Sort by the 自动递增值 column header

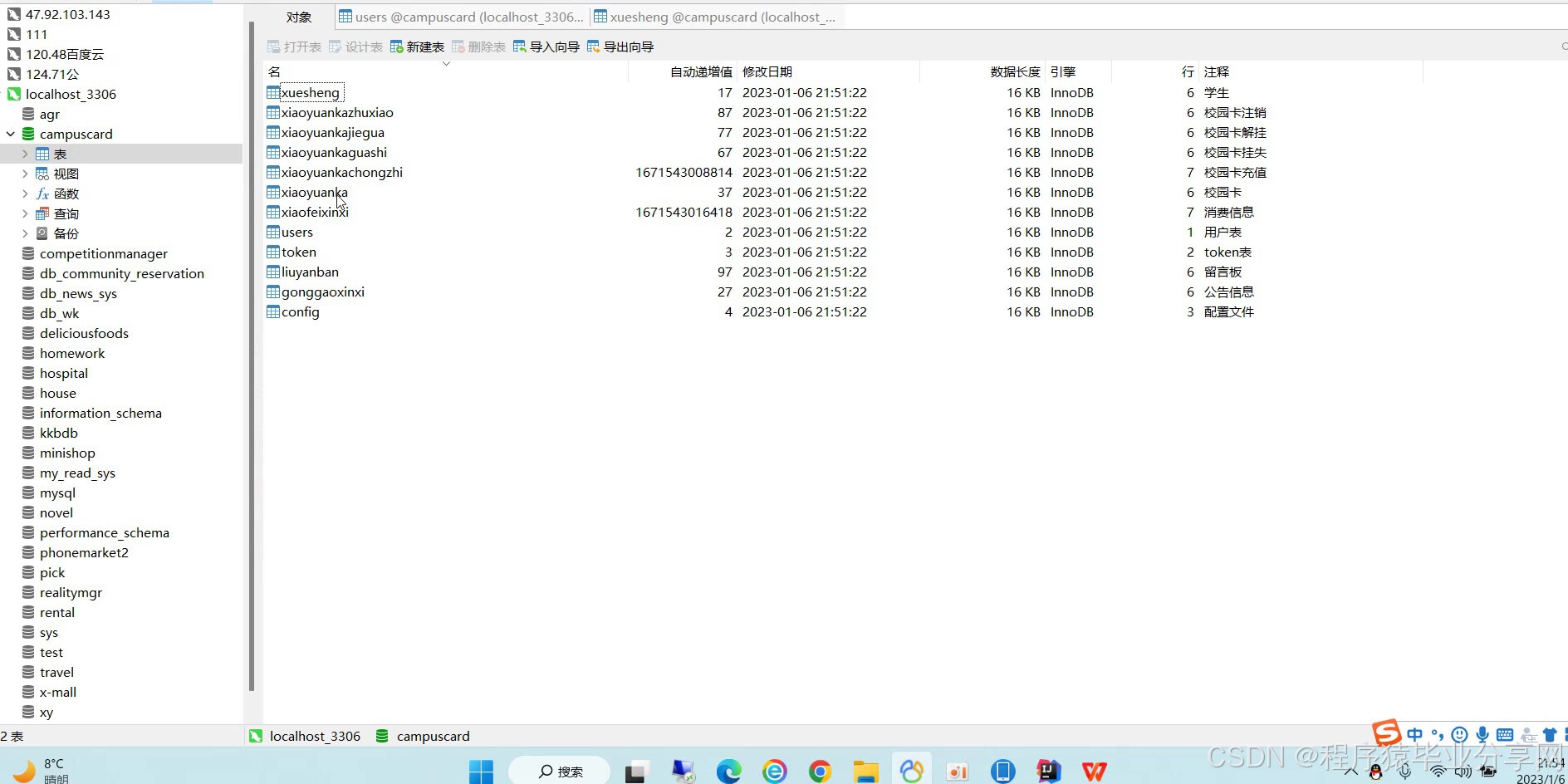683,71
